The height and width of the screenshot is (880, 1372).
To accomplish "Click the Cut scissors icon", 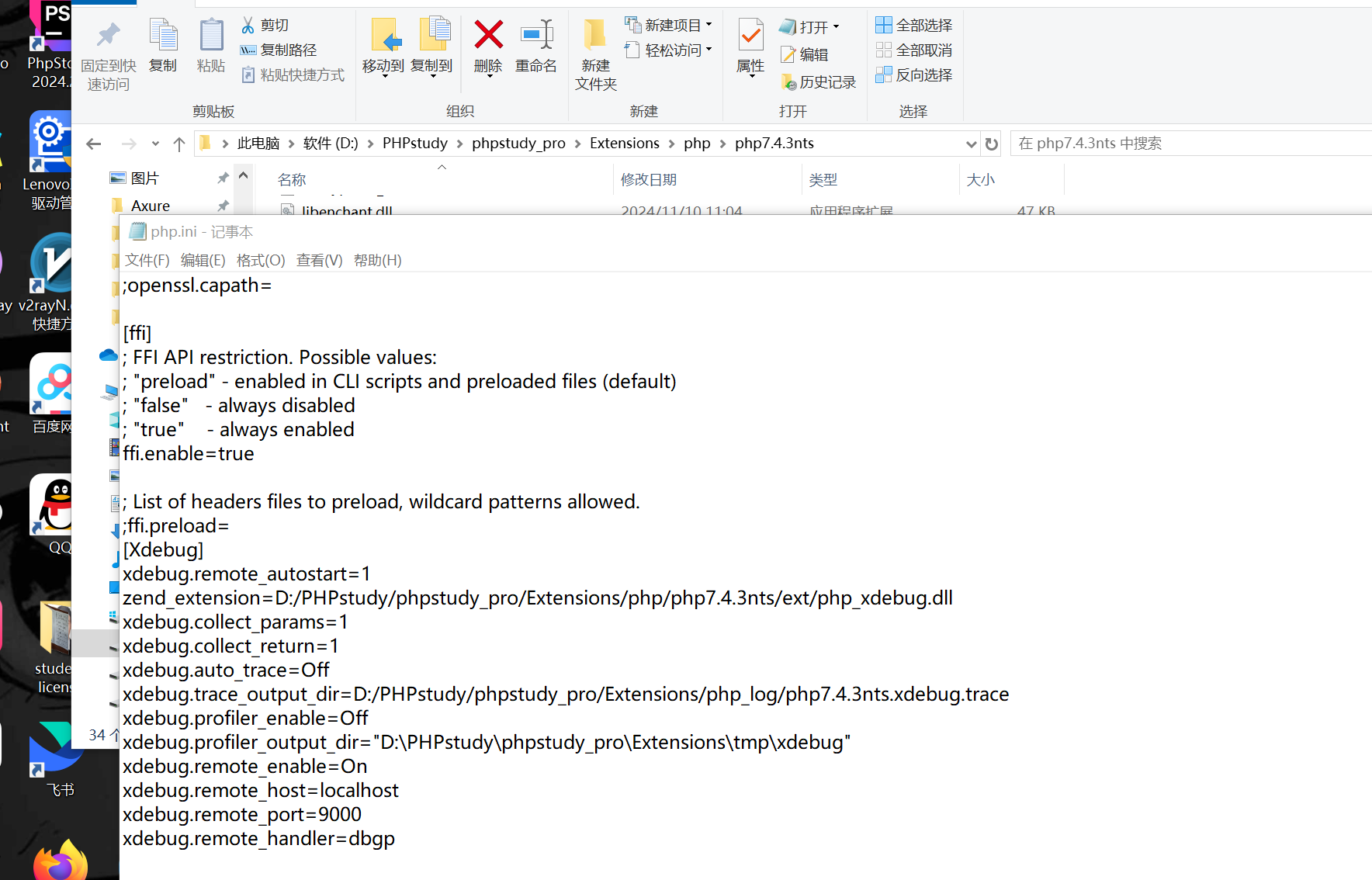I will tap(248, 25).
